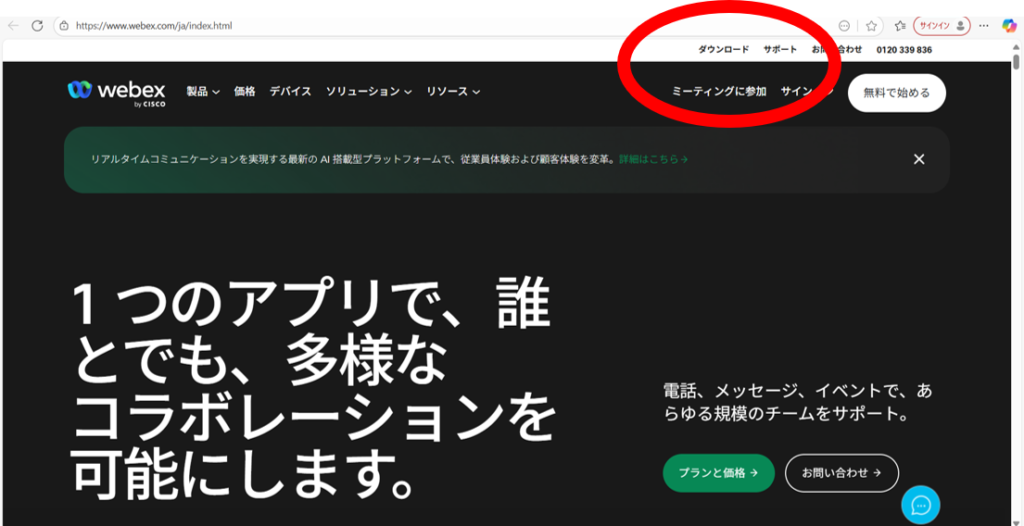The height and width of the screenshot is (526, 1024).
Task: Click the ミーティングに参加 link
Action: pyautogui.click(x=718, y=92)
